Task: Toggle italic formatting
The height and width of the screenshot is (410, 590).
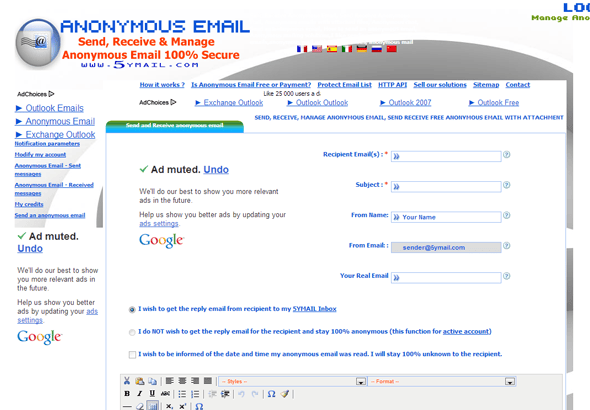Action: 140,394
